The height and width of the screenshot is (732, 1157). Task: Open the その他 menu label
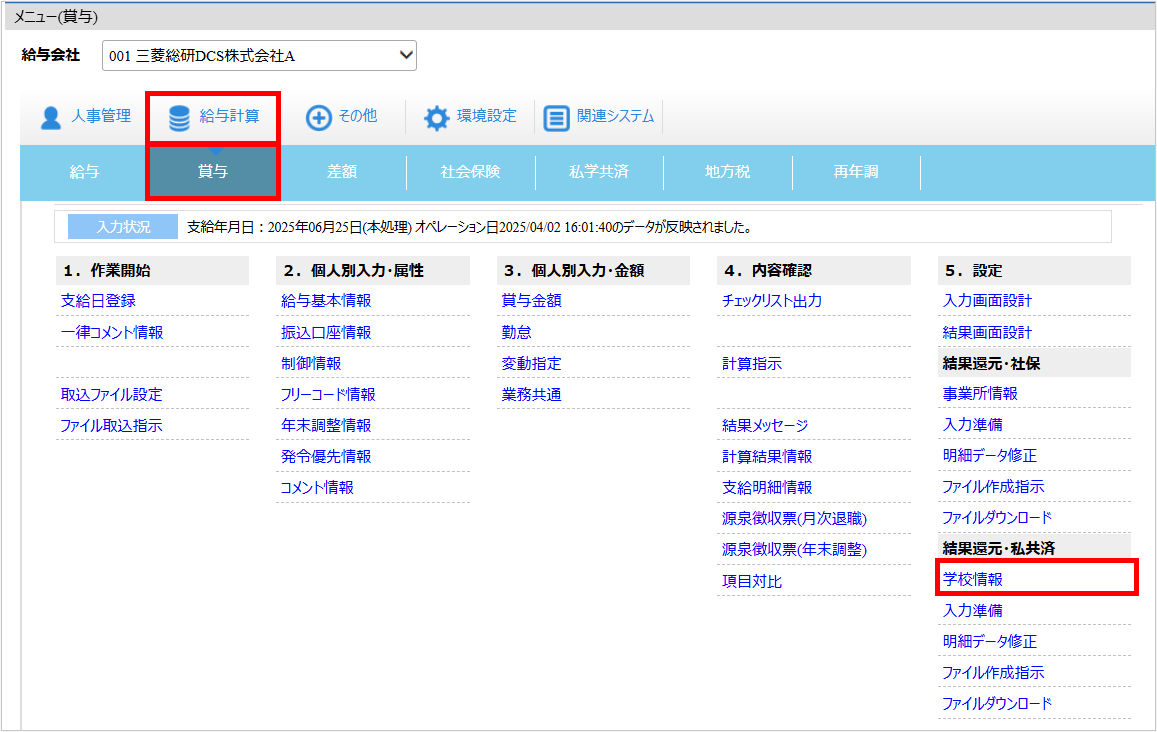tap(358, 116)
